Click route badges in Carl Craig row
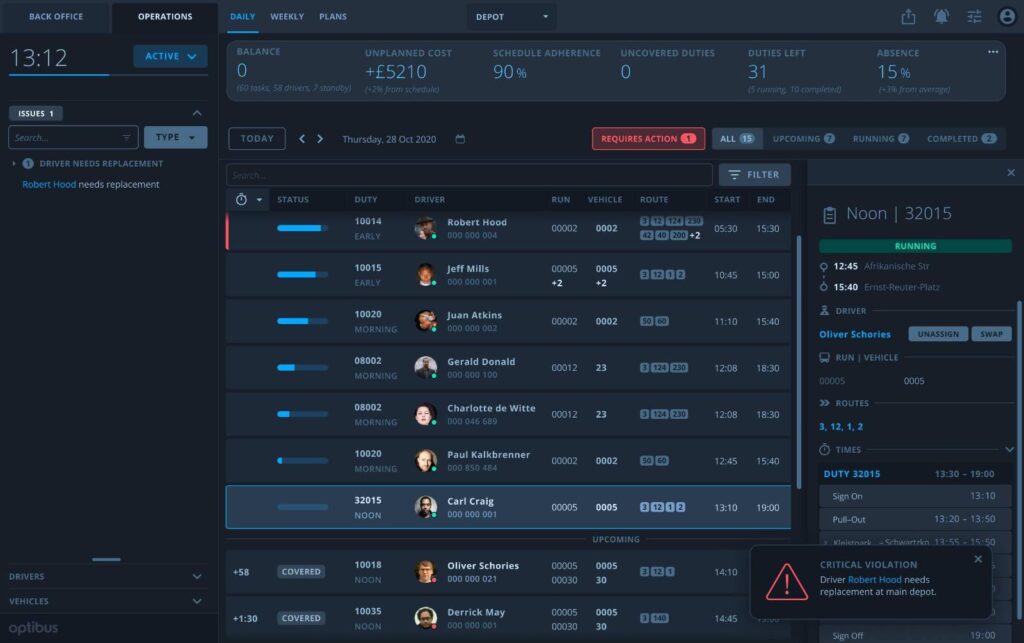 [x=662, y=507]
